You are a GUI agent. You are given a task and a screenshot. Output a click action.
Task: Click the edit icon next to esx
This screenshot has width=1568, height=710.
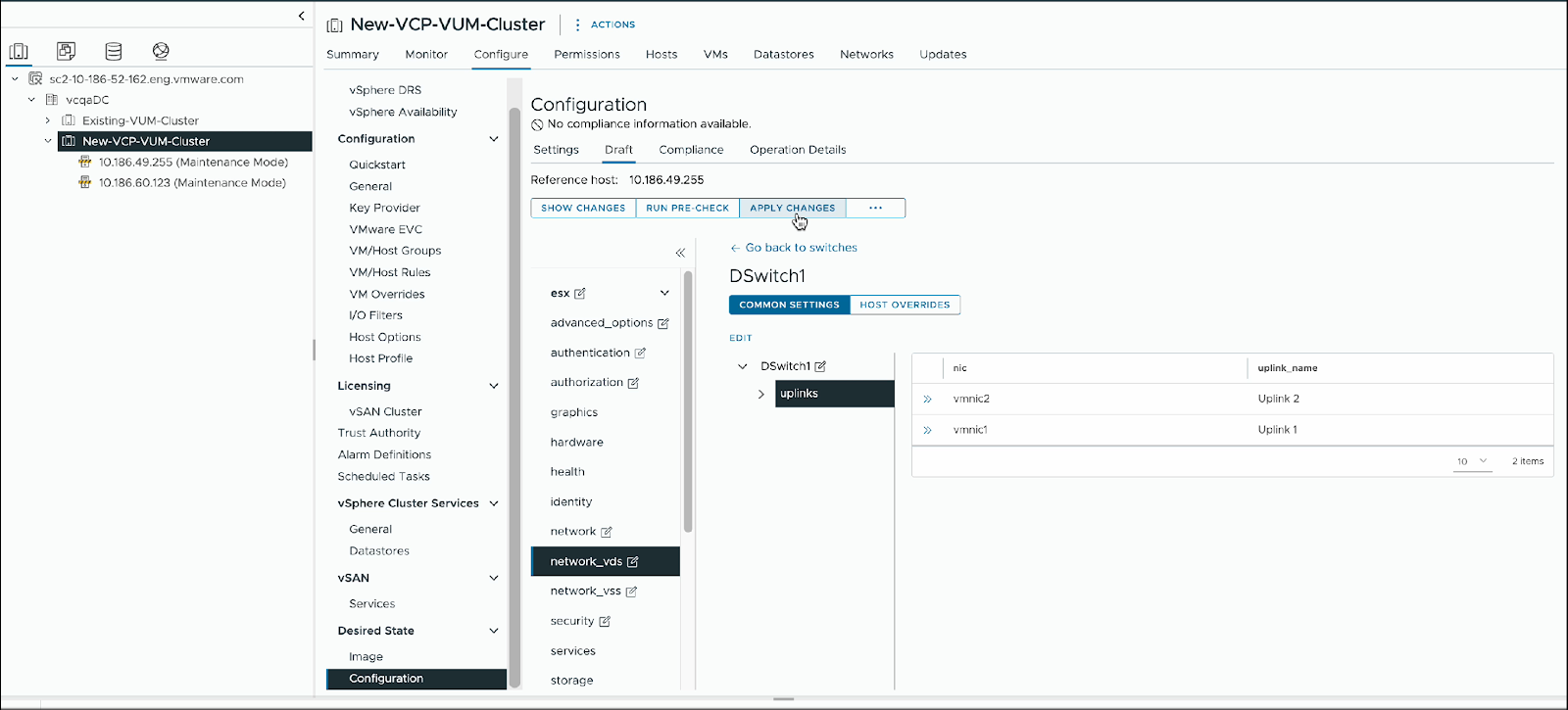pyautogui.click(x=580, y=293)
